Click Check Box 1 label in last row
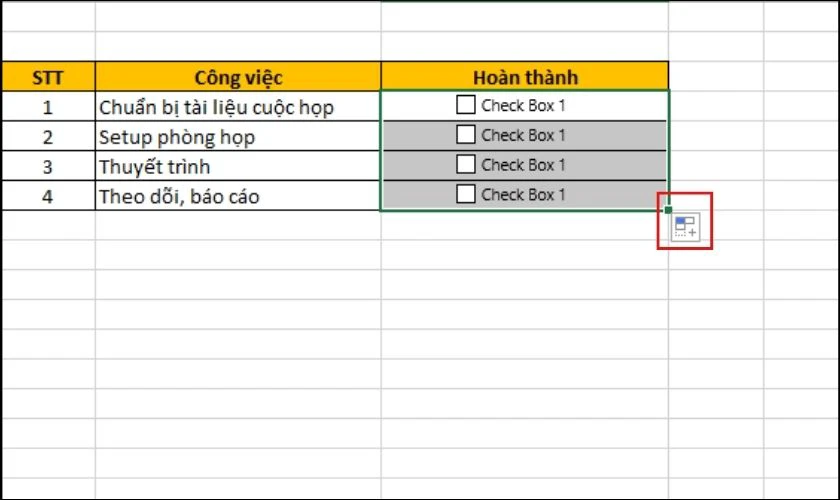The height and width of the screenshot is (500, 840). [523, 194]
